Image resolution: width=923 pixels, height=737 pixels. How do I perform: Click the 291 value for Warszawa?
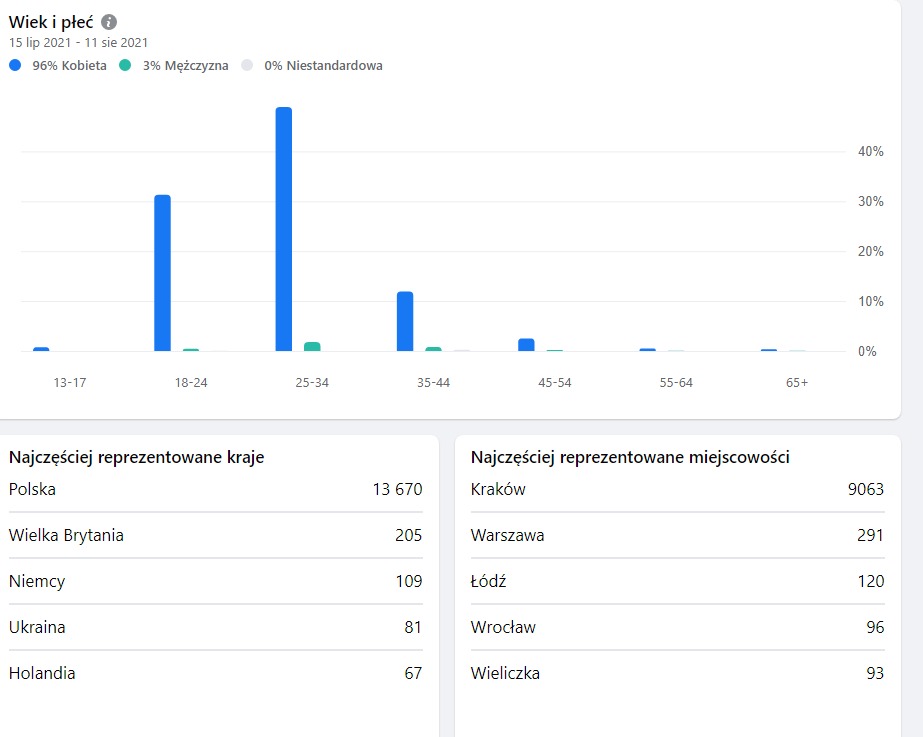(x=870, y=535)
